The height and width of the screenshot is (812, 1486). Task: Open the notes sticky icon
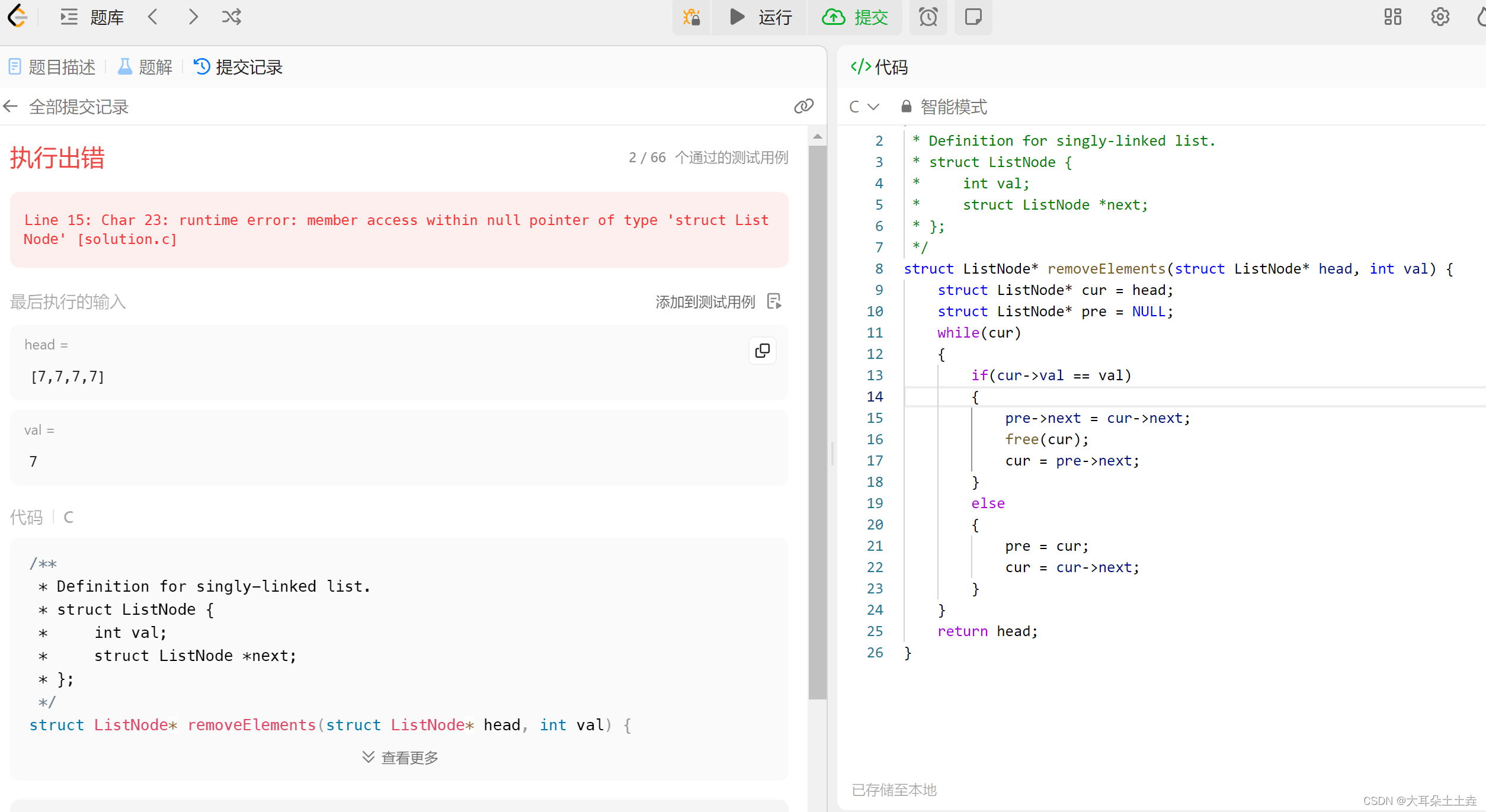[973, 17]
